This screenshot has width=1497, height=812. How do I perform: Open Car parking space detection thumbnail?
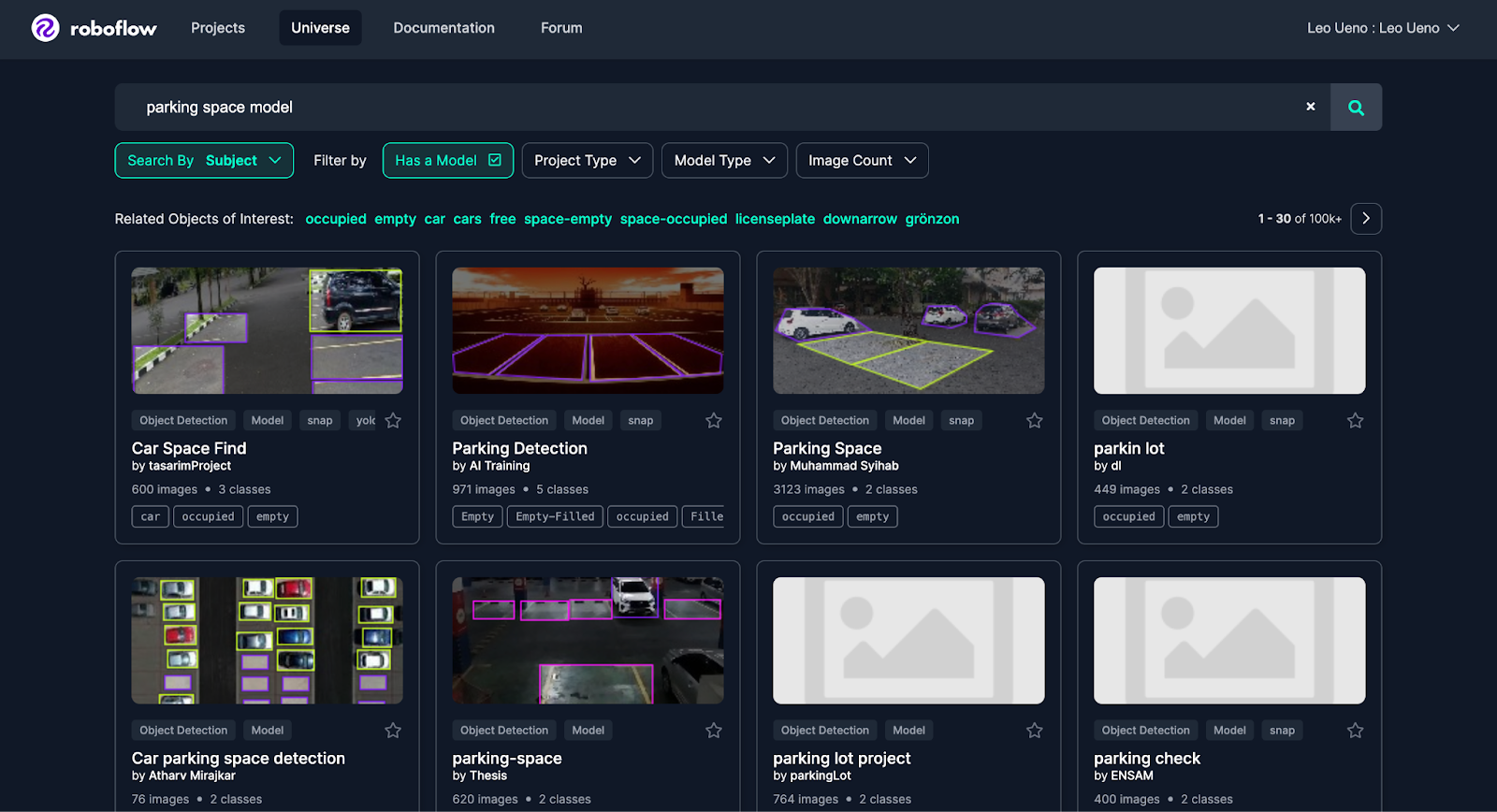267,640
